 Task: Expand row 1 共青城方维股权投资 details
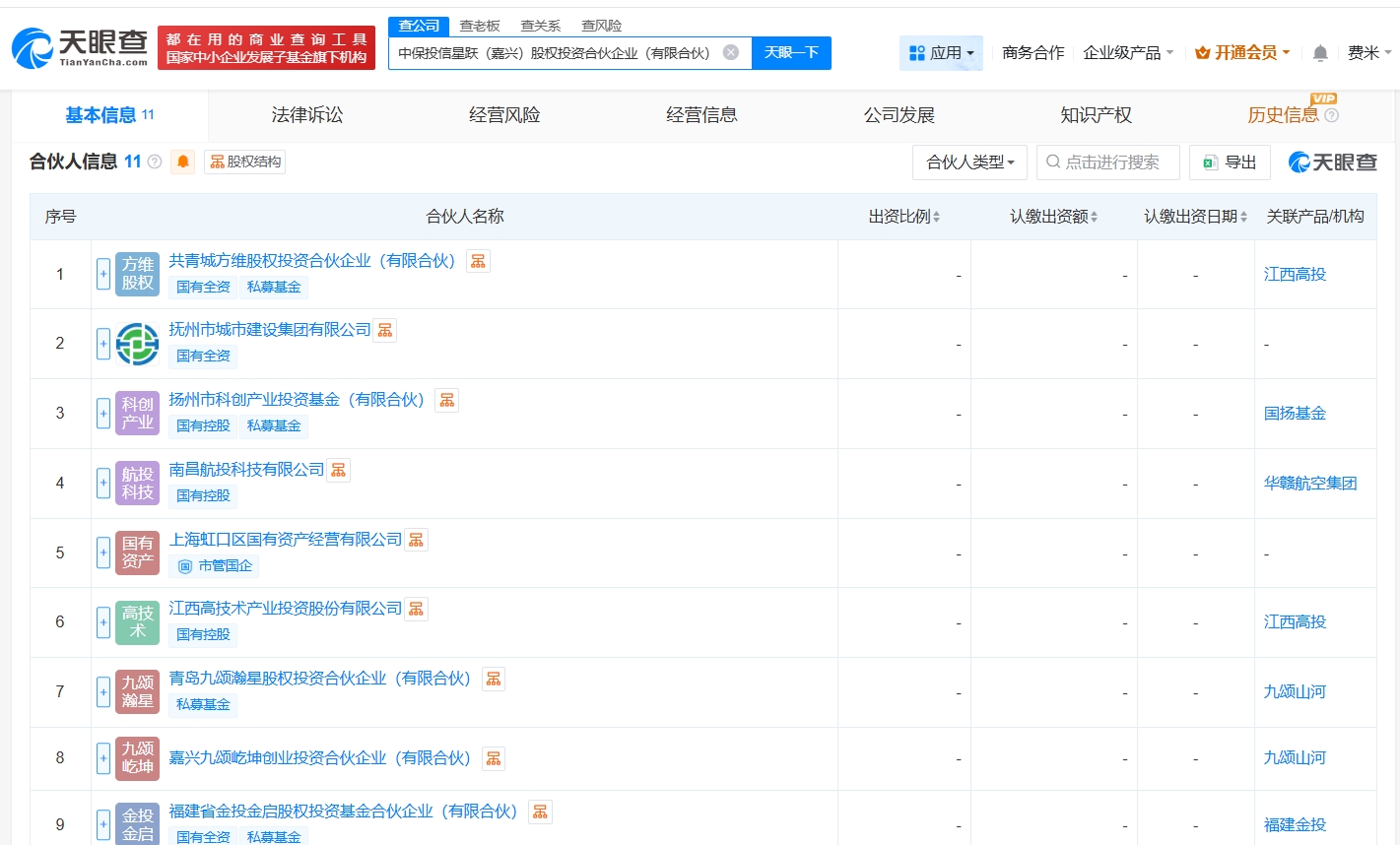[103, 274]
